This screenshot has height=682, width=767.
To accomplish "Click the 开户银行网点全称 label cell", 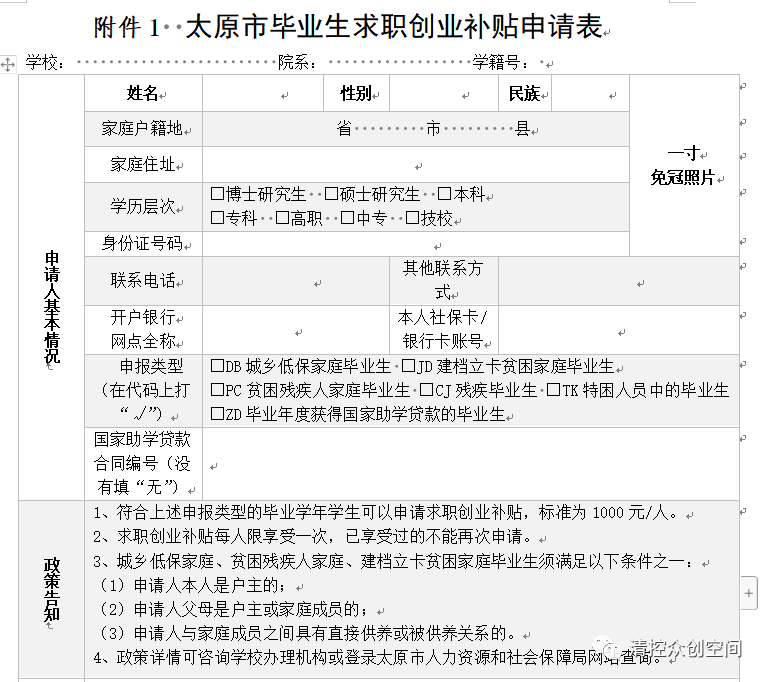I will pyautogui.click(x=143, y=330).
